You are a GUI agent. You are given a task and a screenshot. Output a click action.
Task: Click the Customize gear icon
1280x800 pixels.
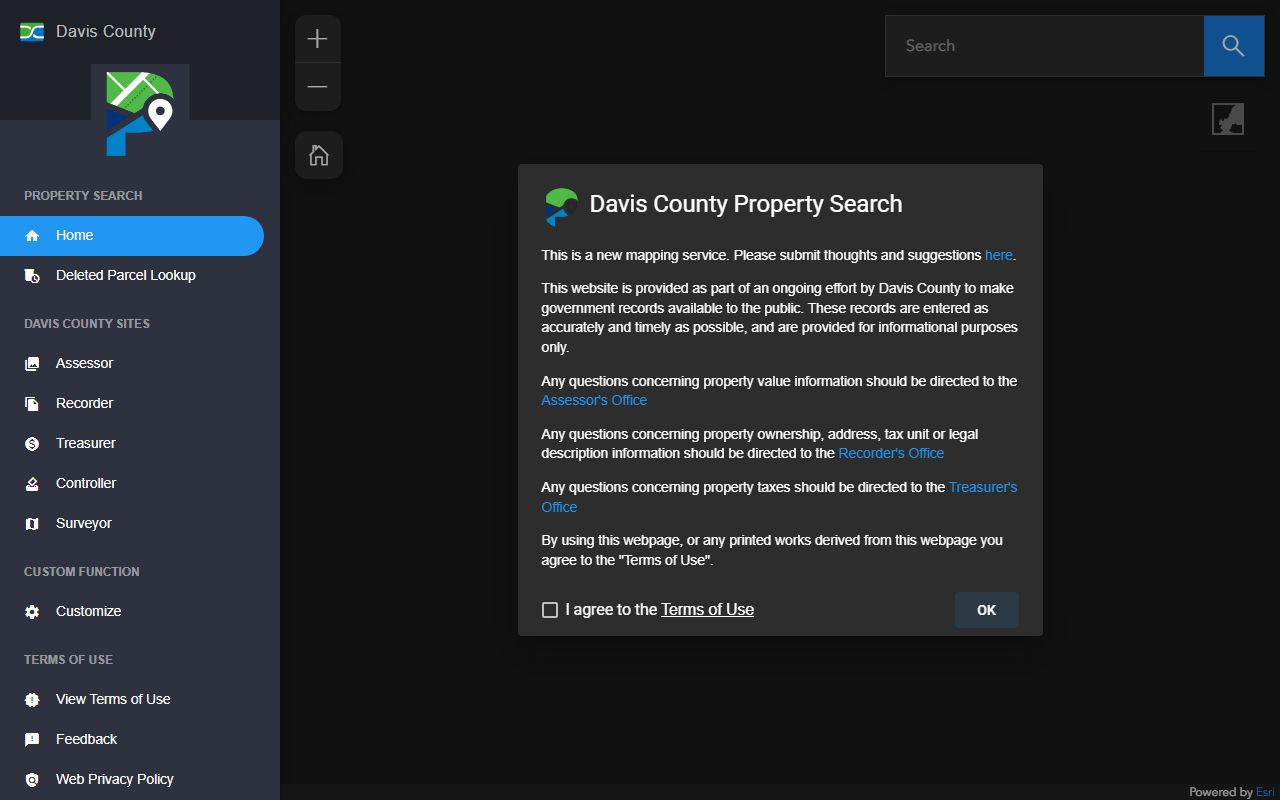point(32,612)
